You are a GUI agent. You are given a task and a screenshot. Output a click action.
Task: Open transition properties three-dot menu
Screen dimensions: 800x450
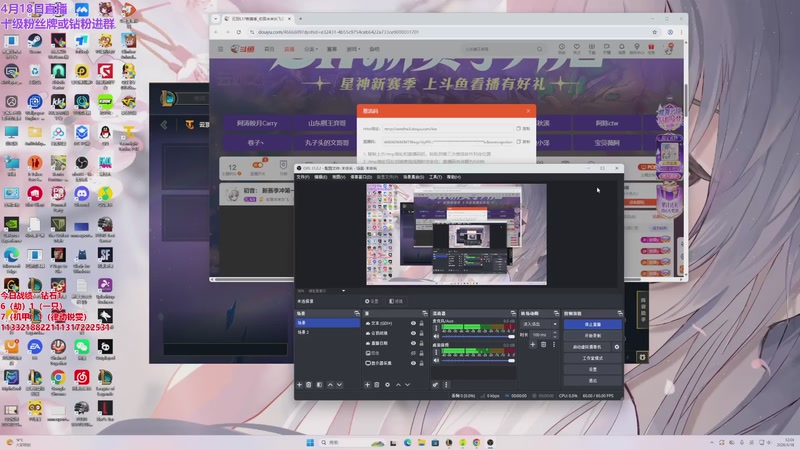(x=554, y=345)
